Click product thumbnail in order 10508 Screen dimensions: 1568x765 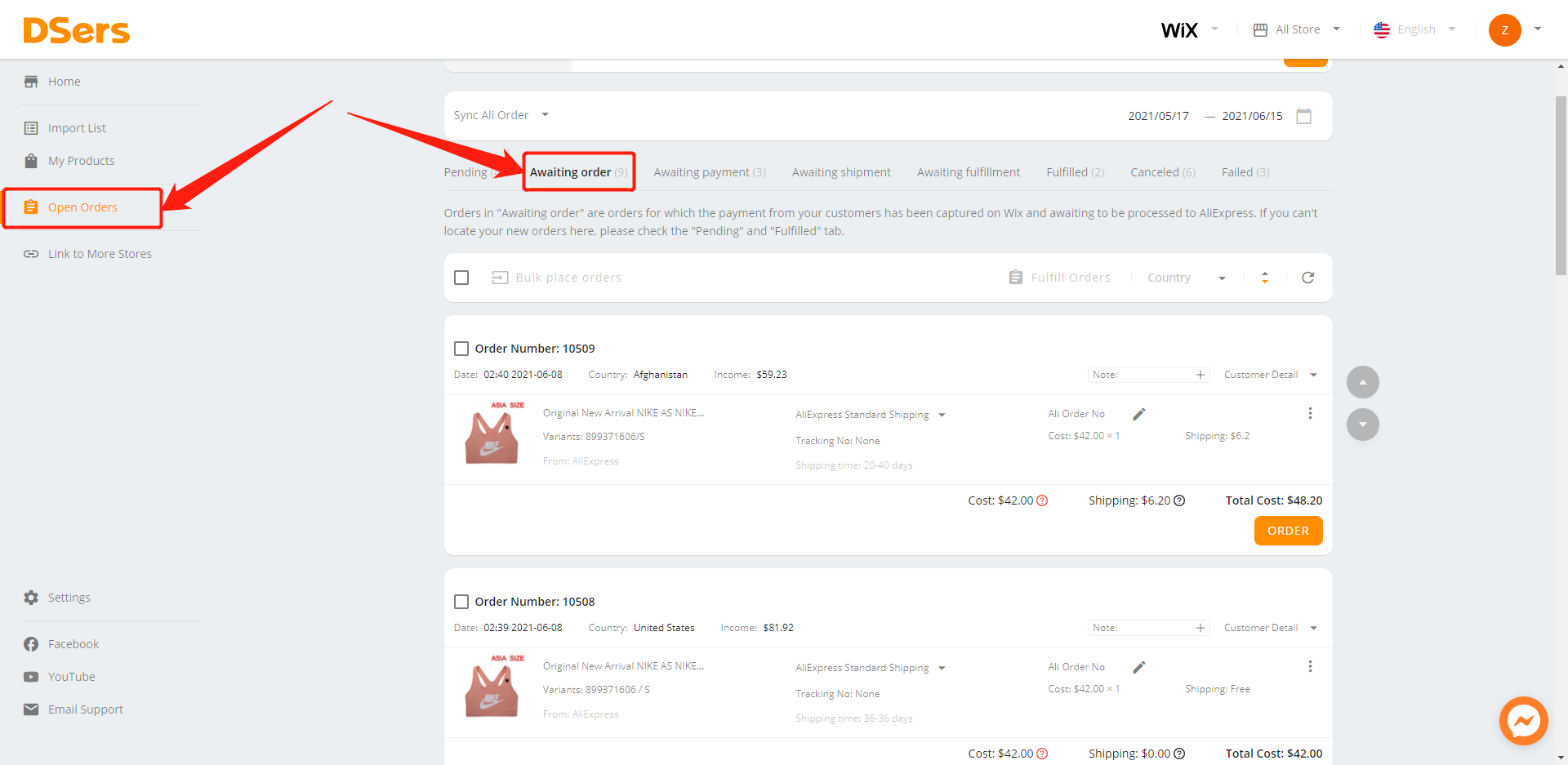click(492, 687)
